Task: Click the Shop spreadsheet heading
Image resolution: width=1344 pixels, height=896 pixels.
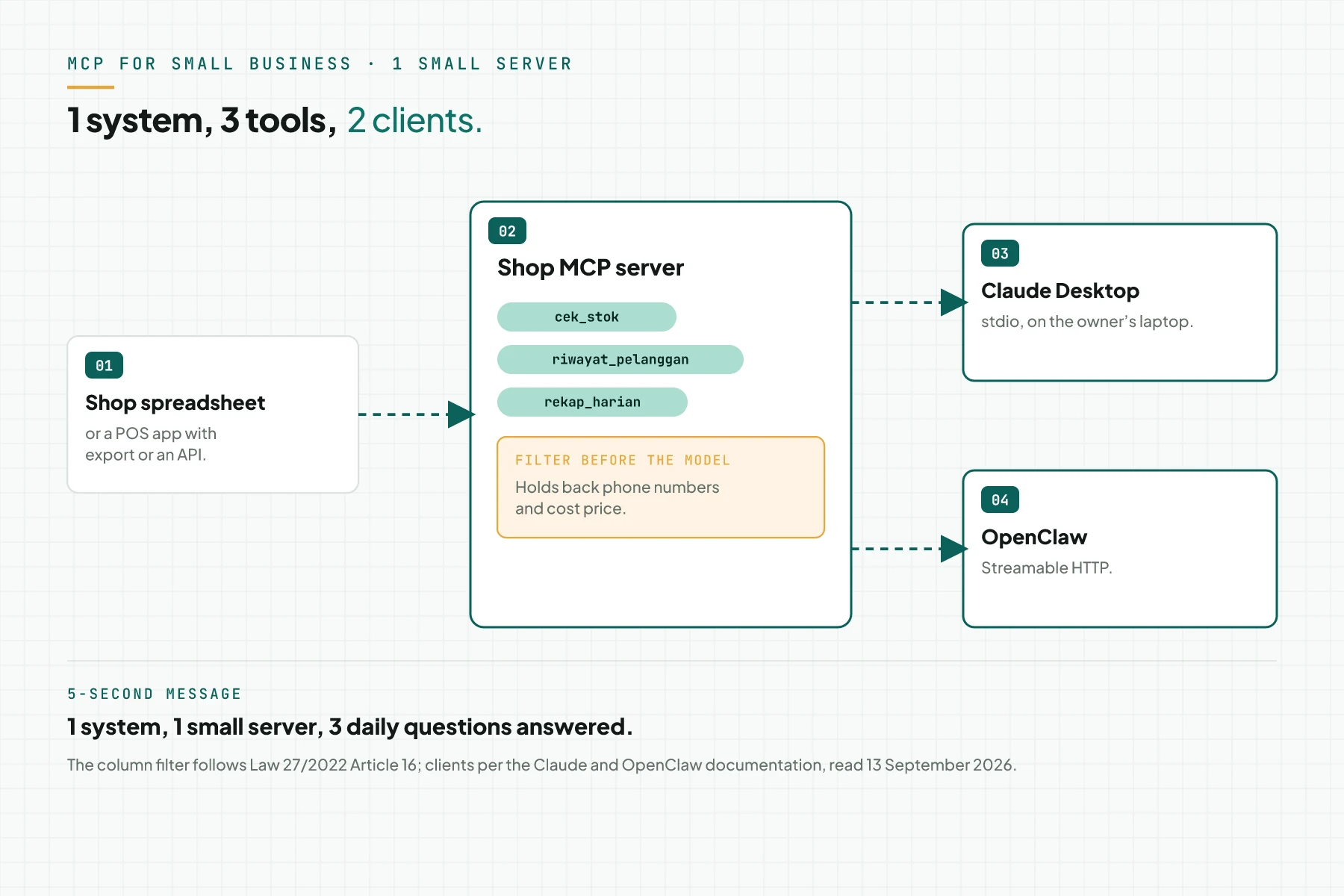Action: pos(175,403)
